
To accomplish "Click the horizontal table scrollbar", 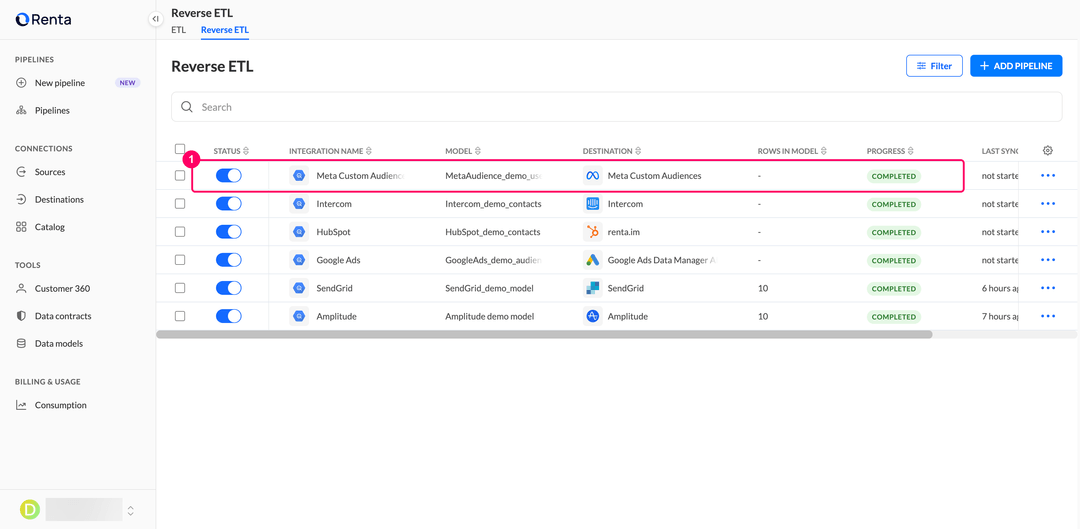I will [x=544, y=334].
